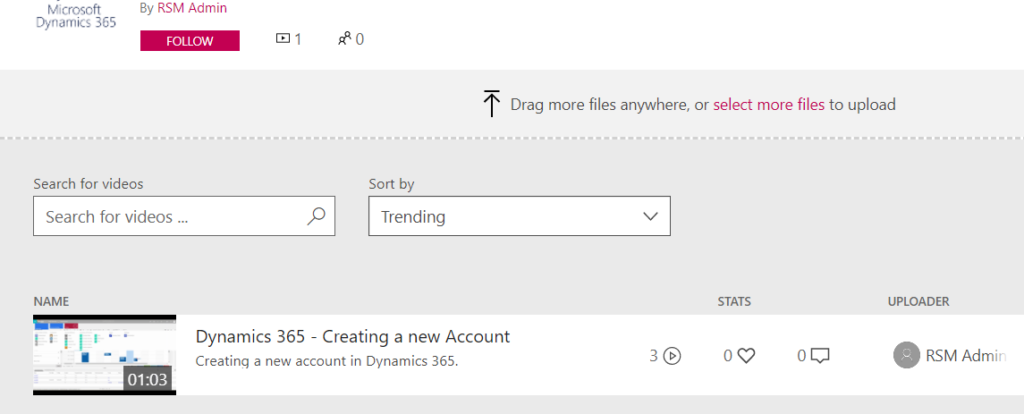This screenshot has height=414, width=1024.
Task: Click the magnifying glass search icon
Action: point(316,216)
